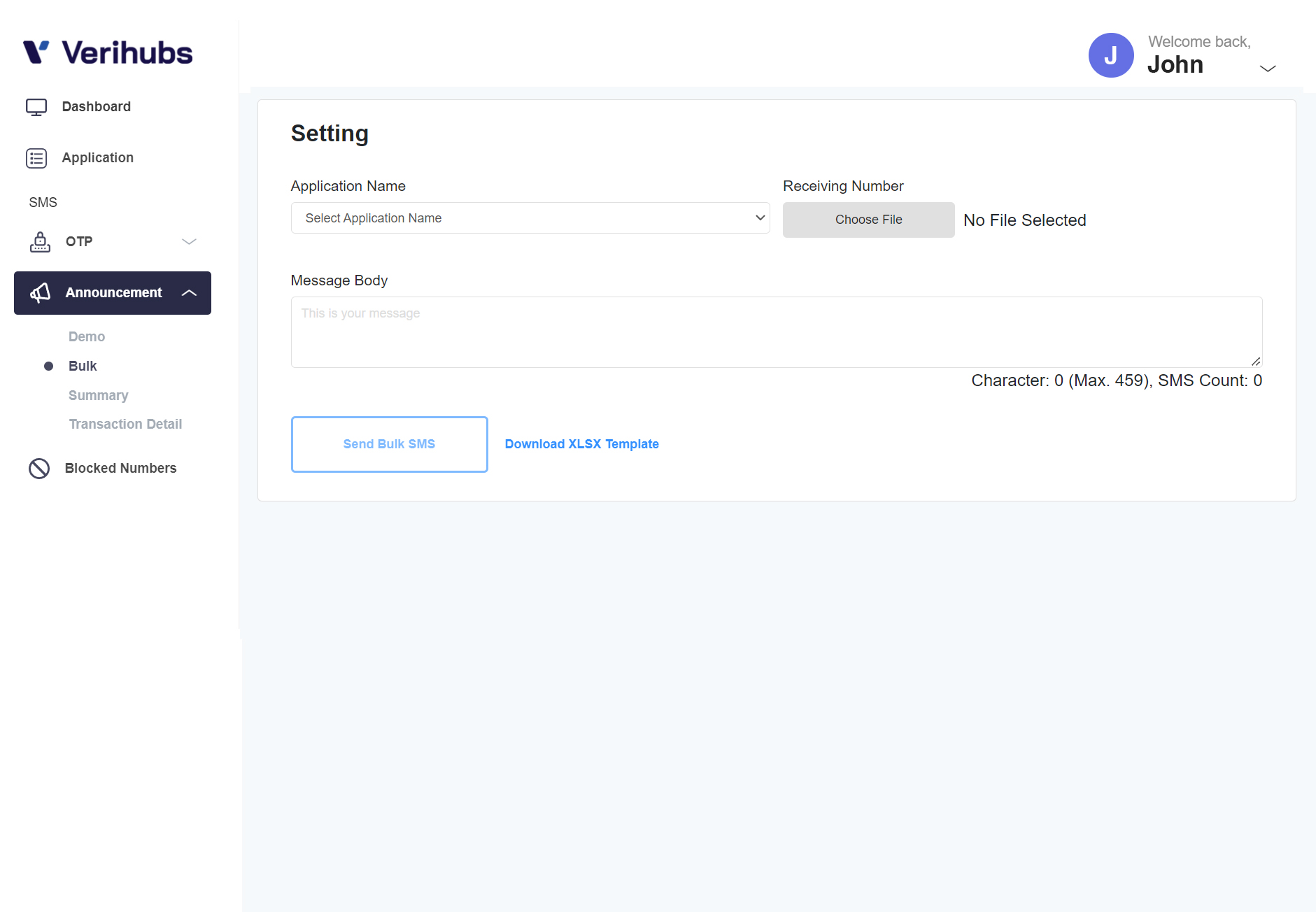
Task: Click the Announcement megaphone icon
Action: coord(40,293)
